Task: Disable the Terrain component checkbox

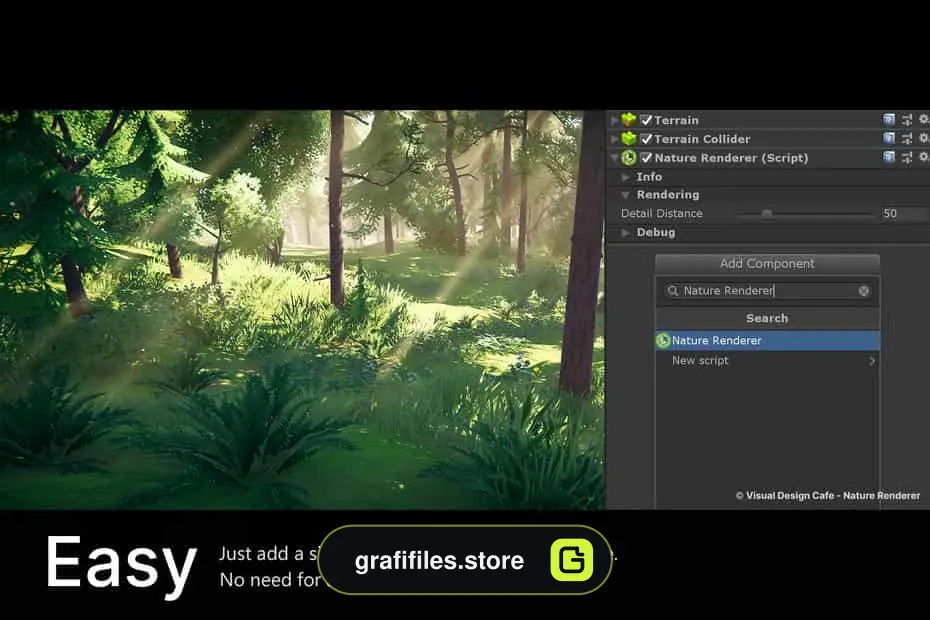Action: click(x=646, y=120)
